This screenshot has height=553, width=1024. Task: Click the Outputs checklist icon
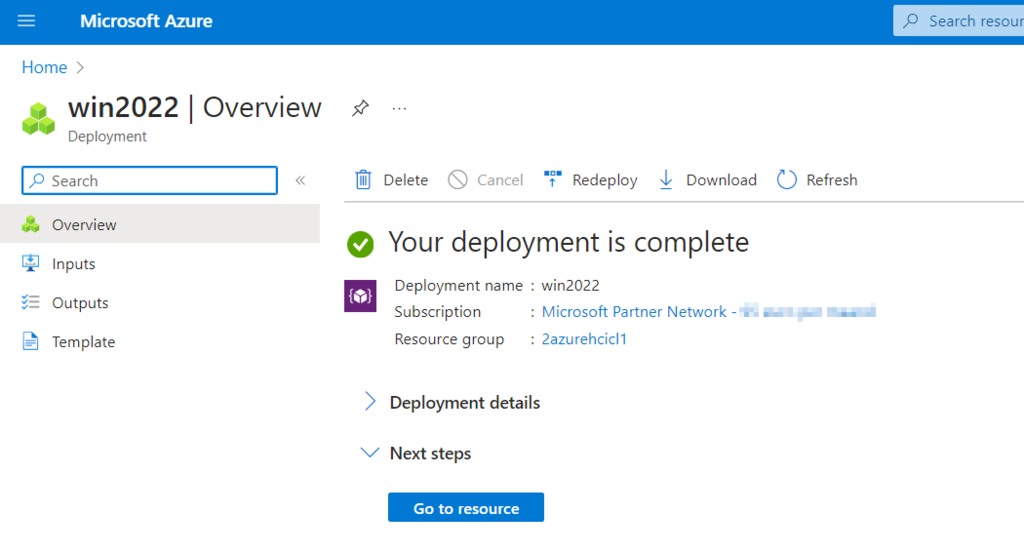pos(31,302)
